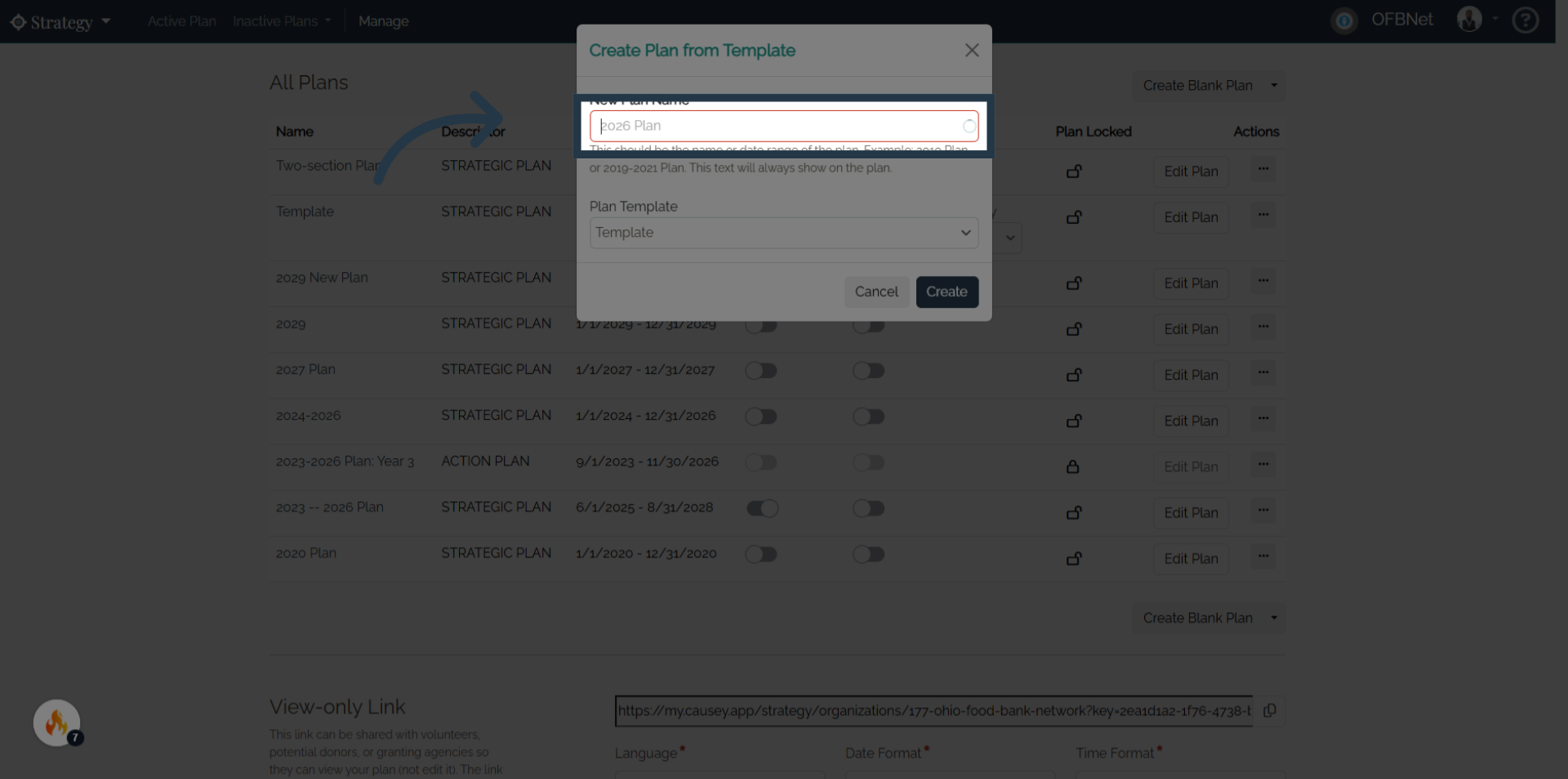Expand the Inactive Plans dropdown

(282, 21)
